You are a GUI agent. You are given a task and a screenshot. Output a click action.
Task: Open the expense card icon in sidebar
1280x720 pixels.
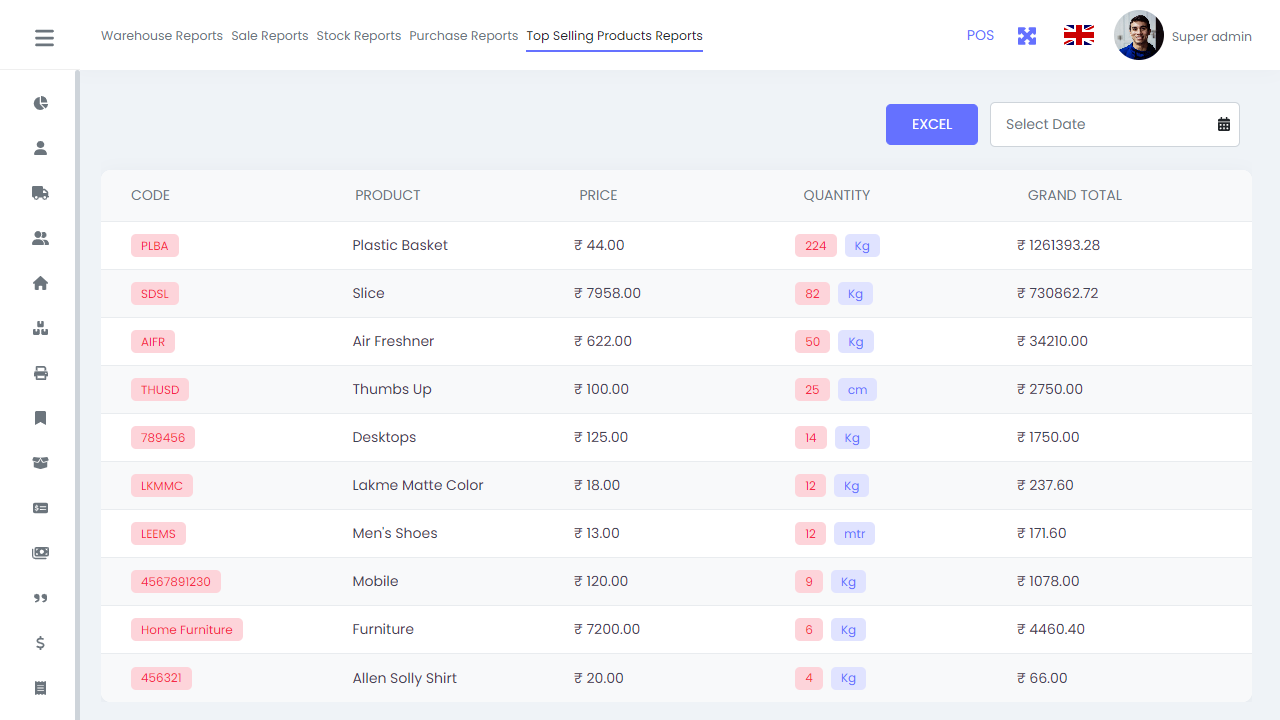coord(40,508)
